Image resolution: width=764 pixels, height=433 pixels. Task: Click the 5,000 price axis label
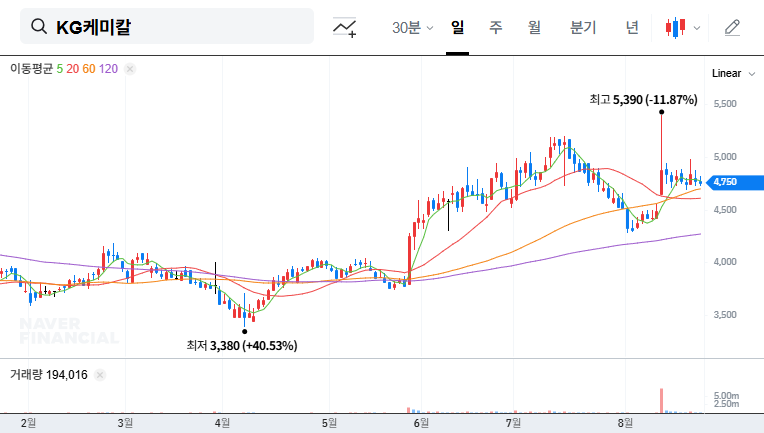725,157
